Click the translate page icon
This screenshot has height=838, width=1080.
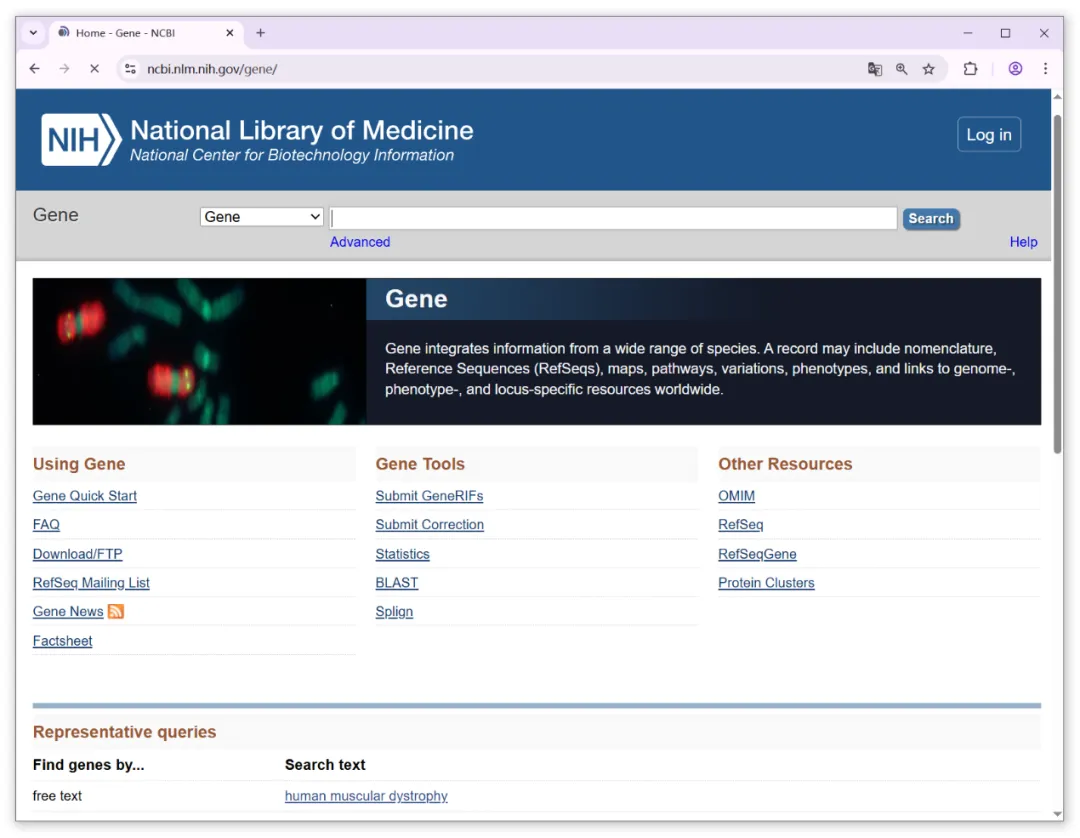click(875, 69)
